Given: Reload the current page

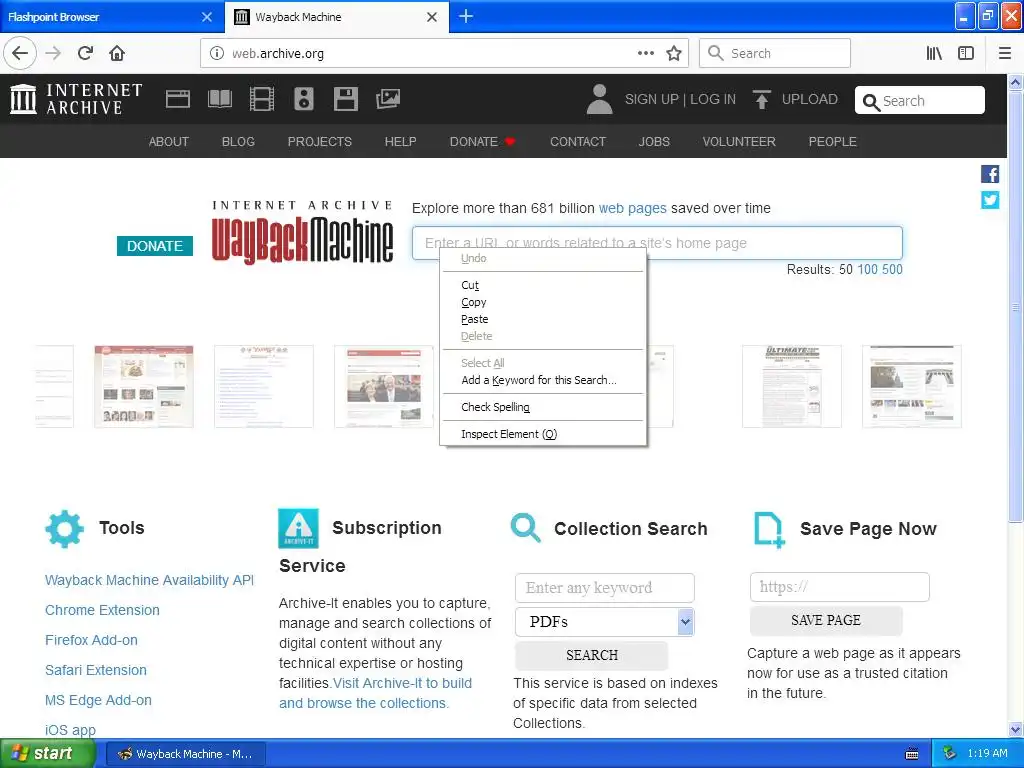Looking at the screenshot, I should point(85,54).
